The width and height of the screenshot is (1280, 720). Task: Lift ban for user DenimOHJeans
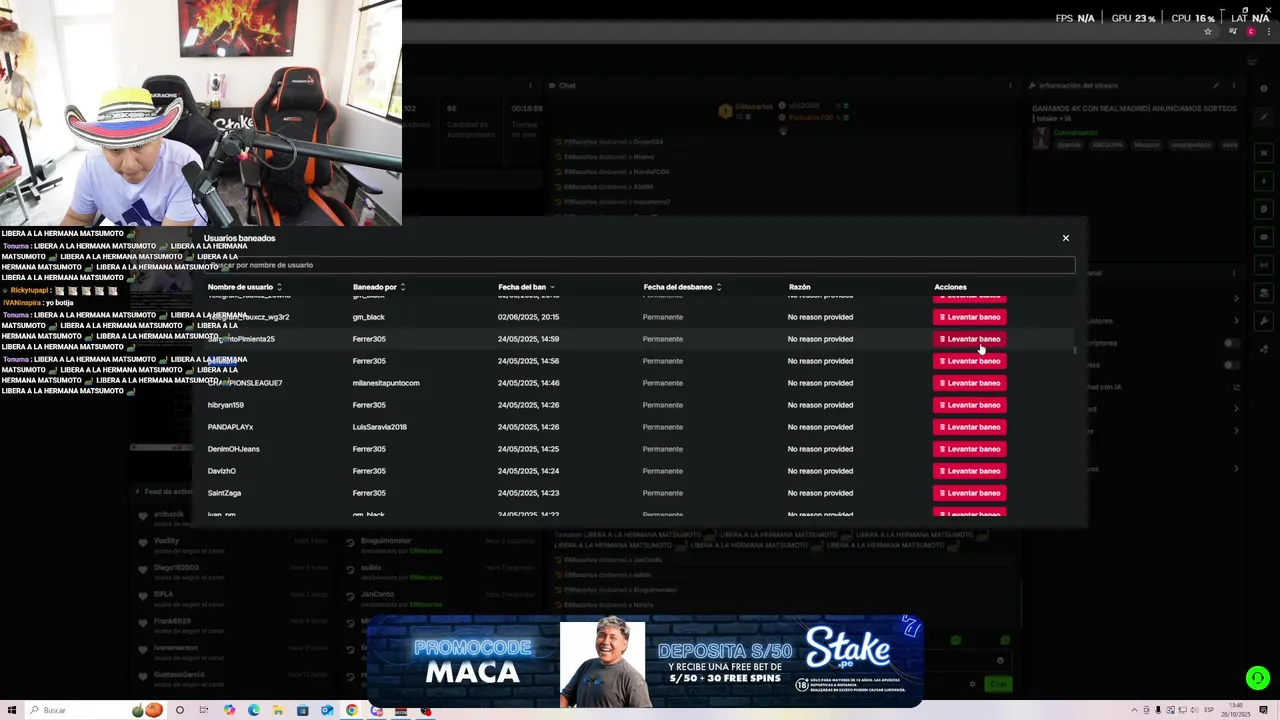969,449
